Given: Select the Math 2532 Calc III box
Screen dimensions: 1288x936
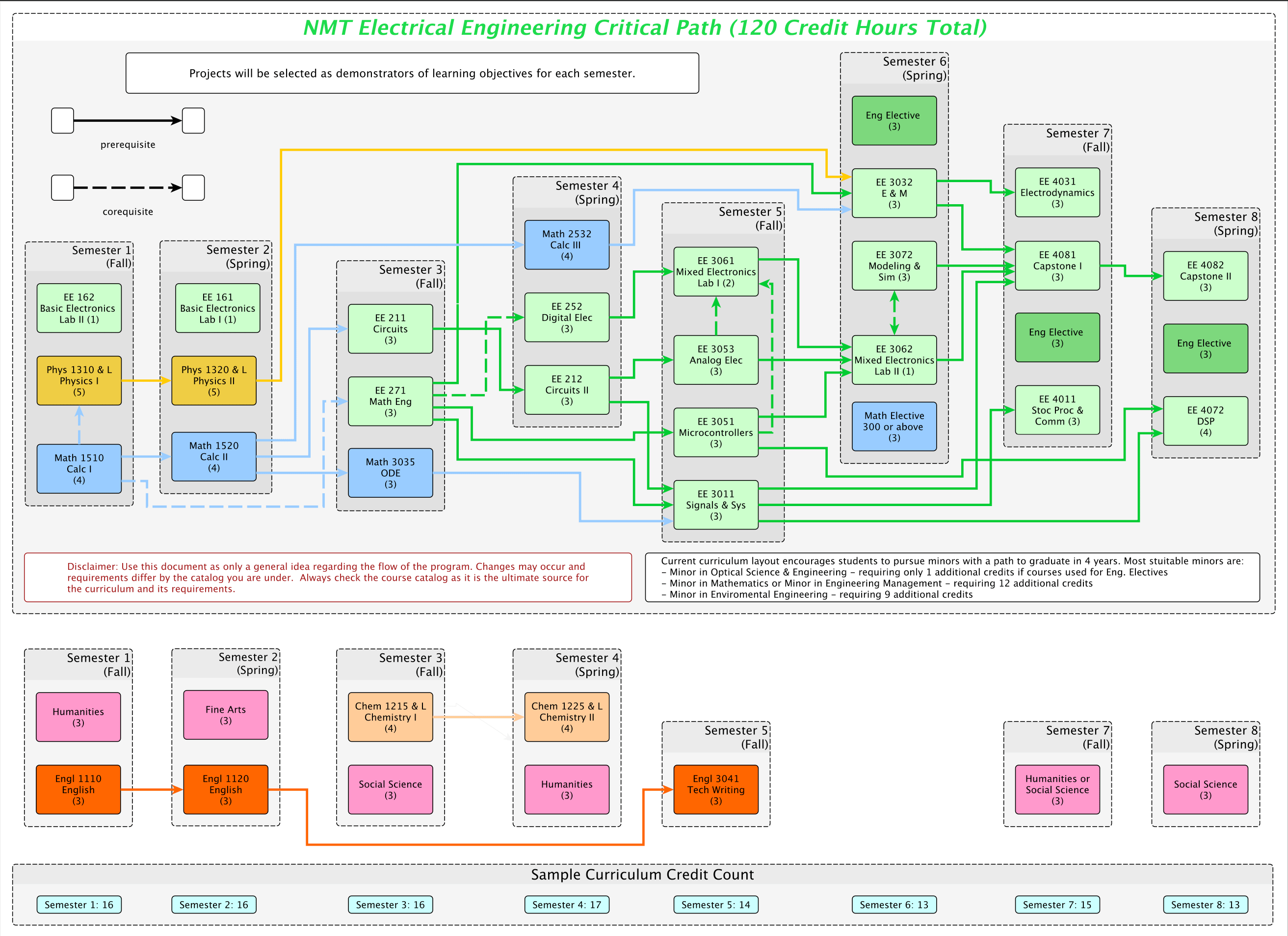Looking at the screenshot, I should pyautogui.click(x=566, y=245).
